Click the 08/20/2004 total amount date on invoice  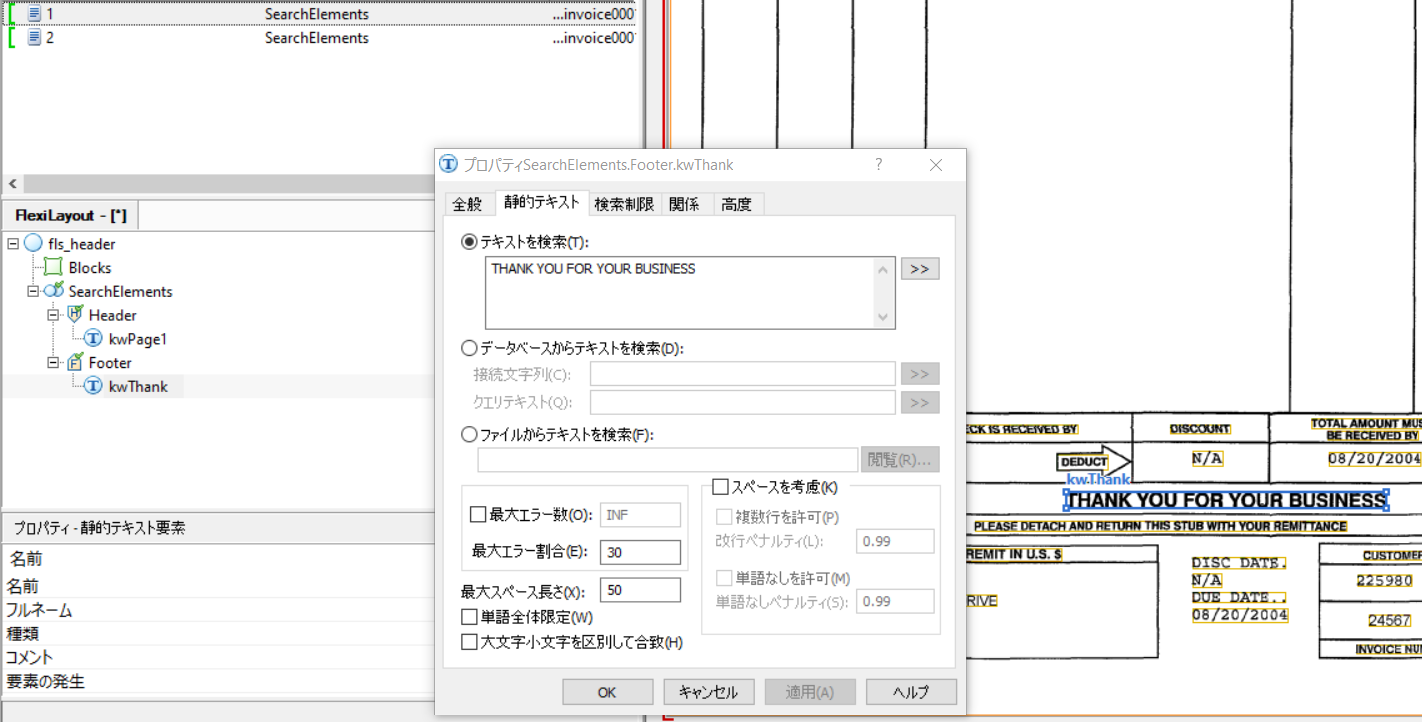pyautogui.click(x=1374, y=459)
